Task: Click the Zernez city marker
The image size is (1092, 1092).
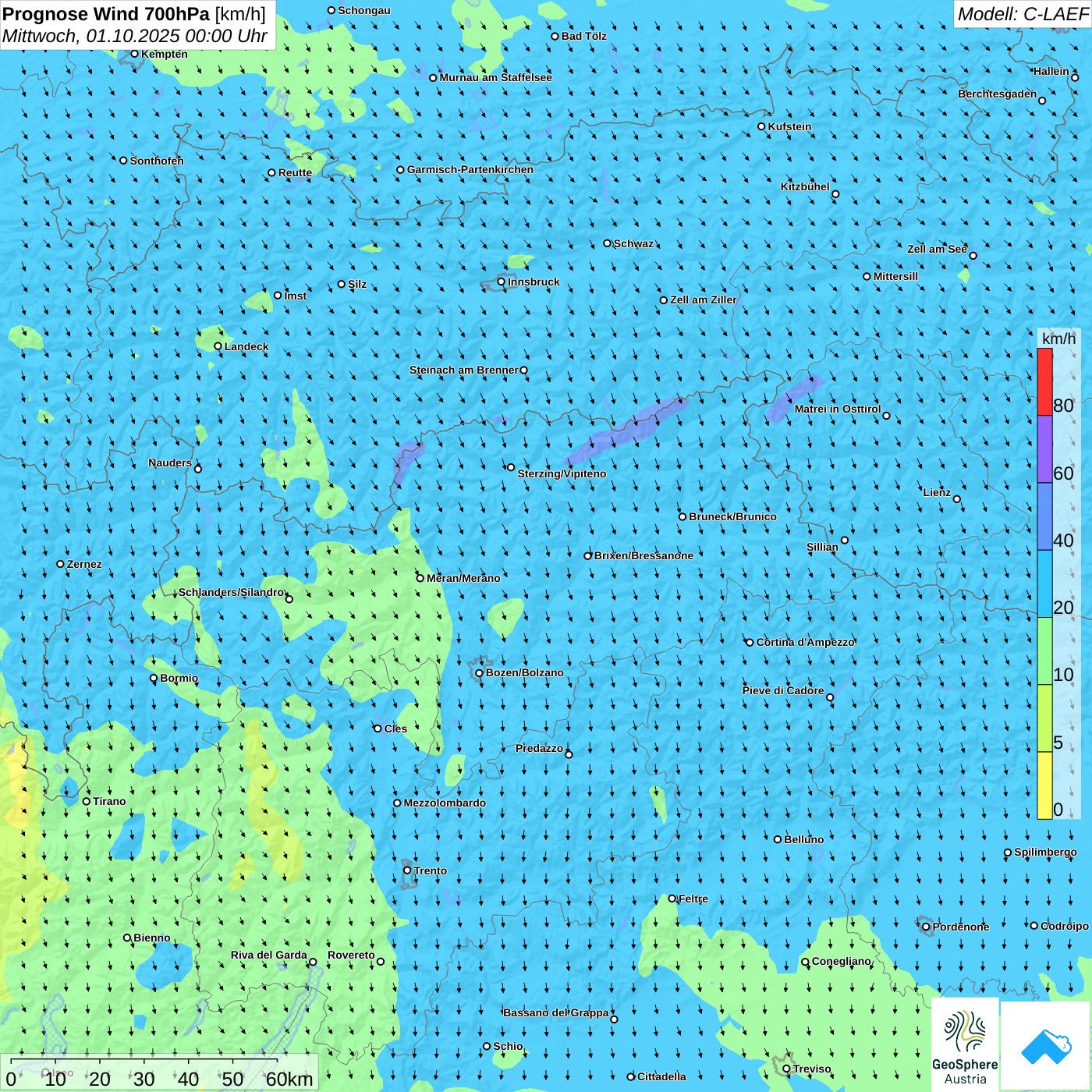Action: pos(61,564)
